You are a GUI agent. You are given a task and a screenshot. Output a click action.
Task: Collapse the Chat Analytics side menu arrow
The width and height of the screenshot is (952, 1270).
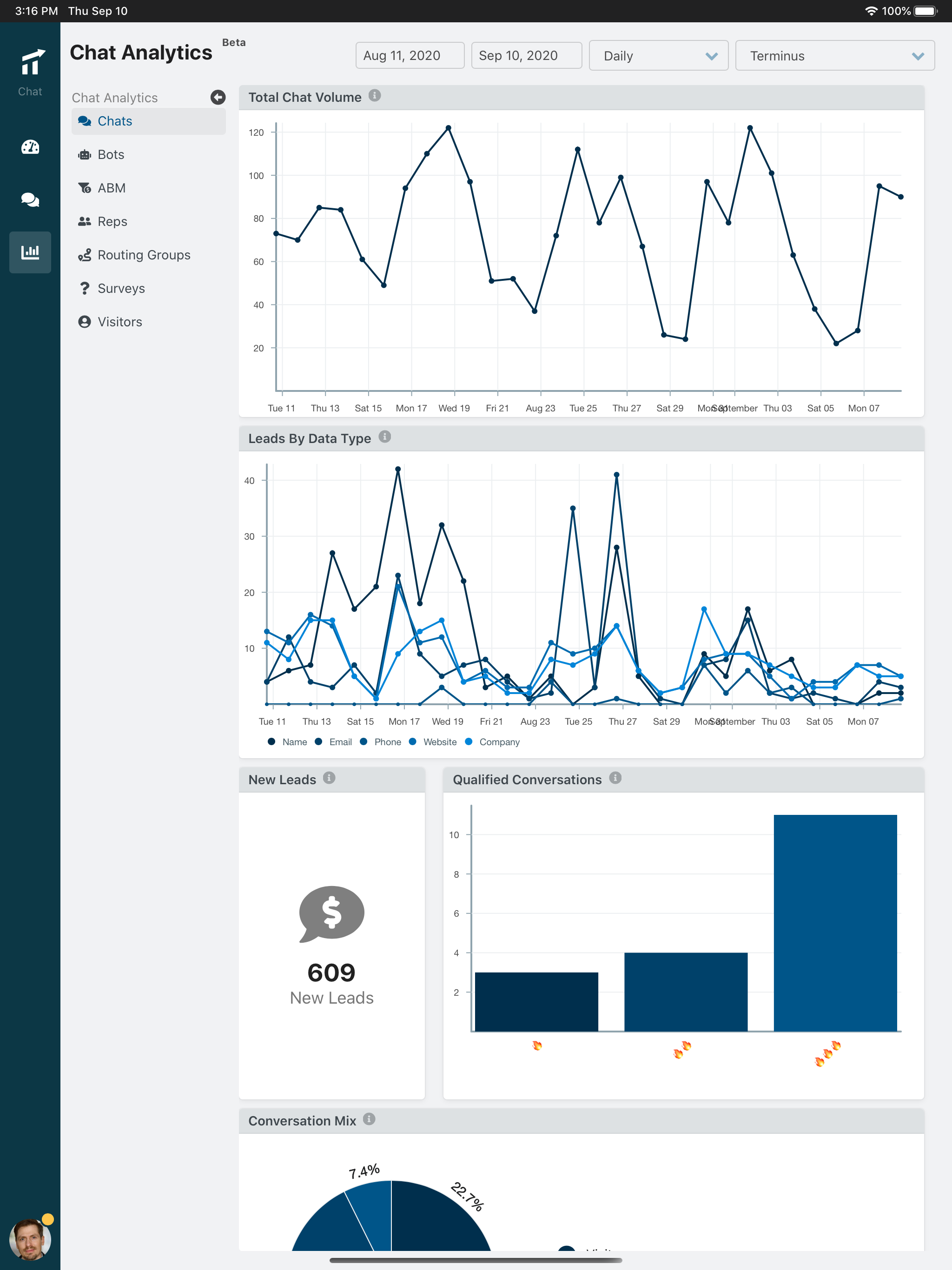point(218,98)
